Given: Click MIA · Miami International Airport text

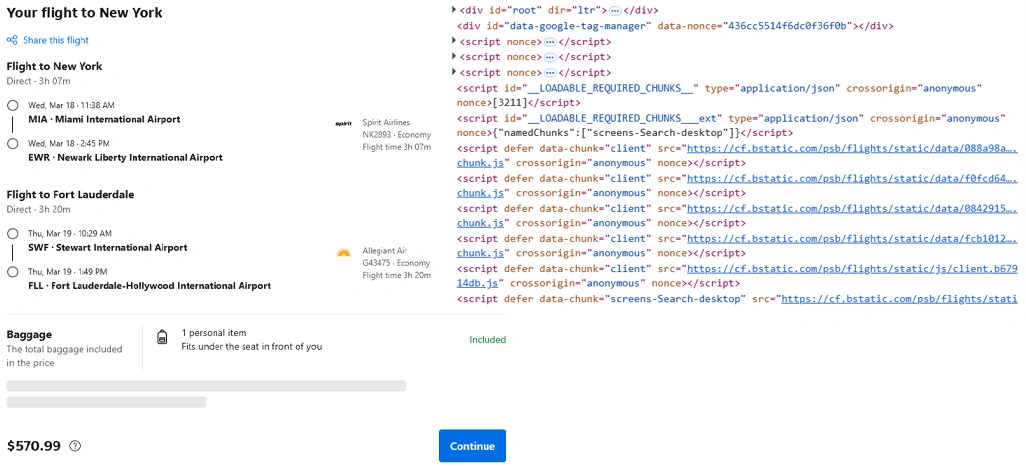Looking at the screenshot, I should tap(104, 120).
